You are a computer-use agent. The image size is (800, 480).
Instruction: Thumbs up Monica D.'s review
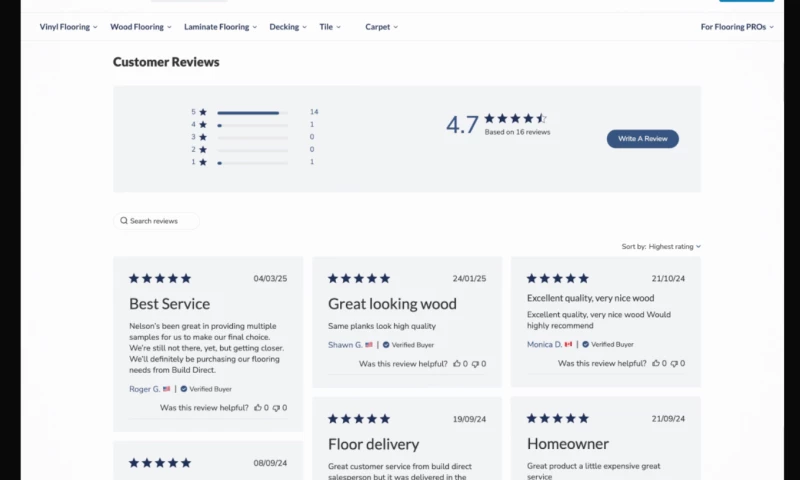click(656, 364)
